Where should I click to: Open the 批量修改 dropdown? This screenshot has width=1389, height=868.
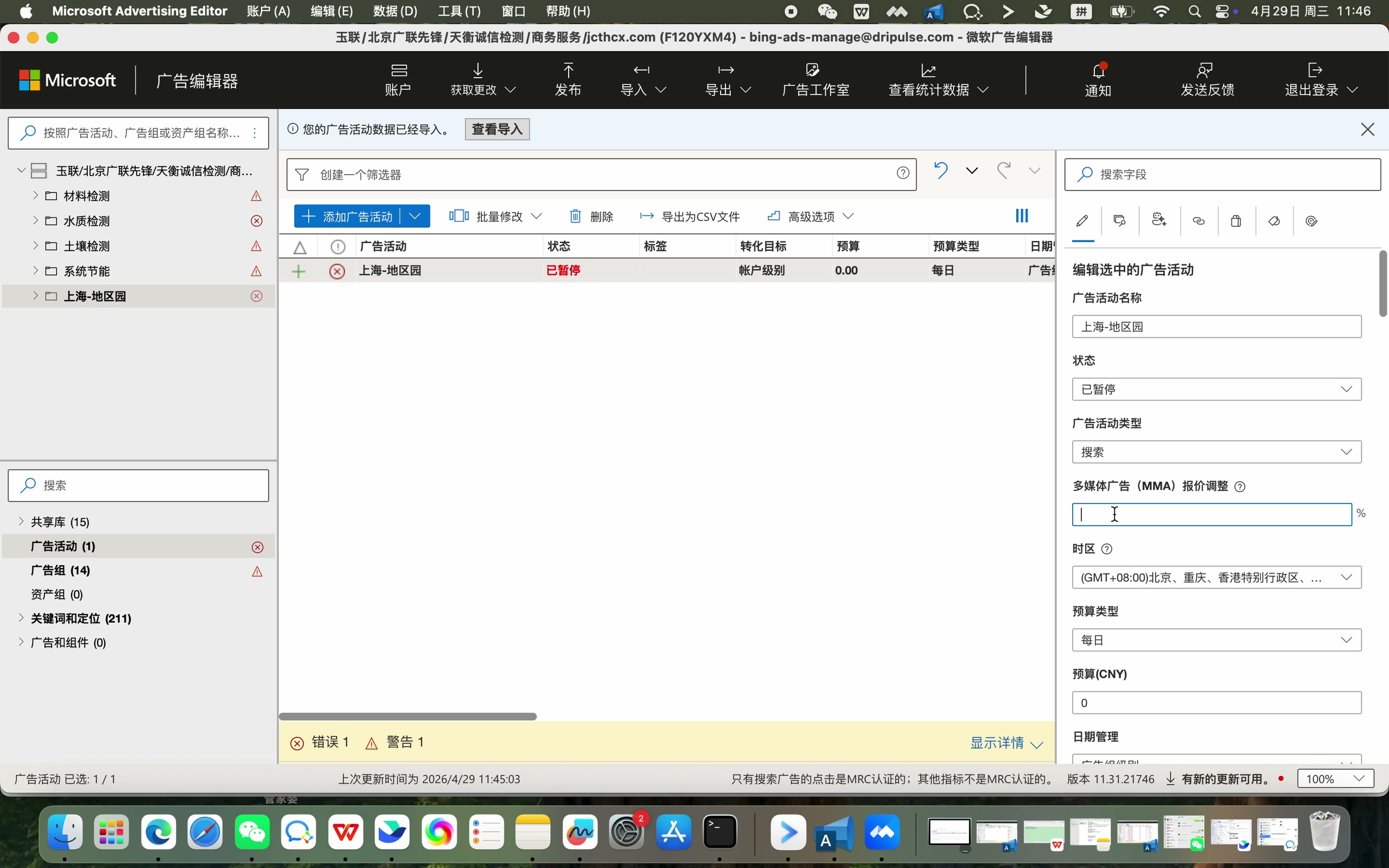point(495,216)
